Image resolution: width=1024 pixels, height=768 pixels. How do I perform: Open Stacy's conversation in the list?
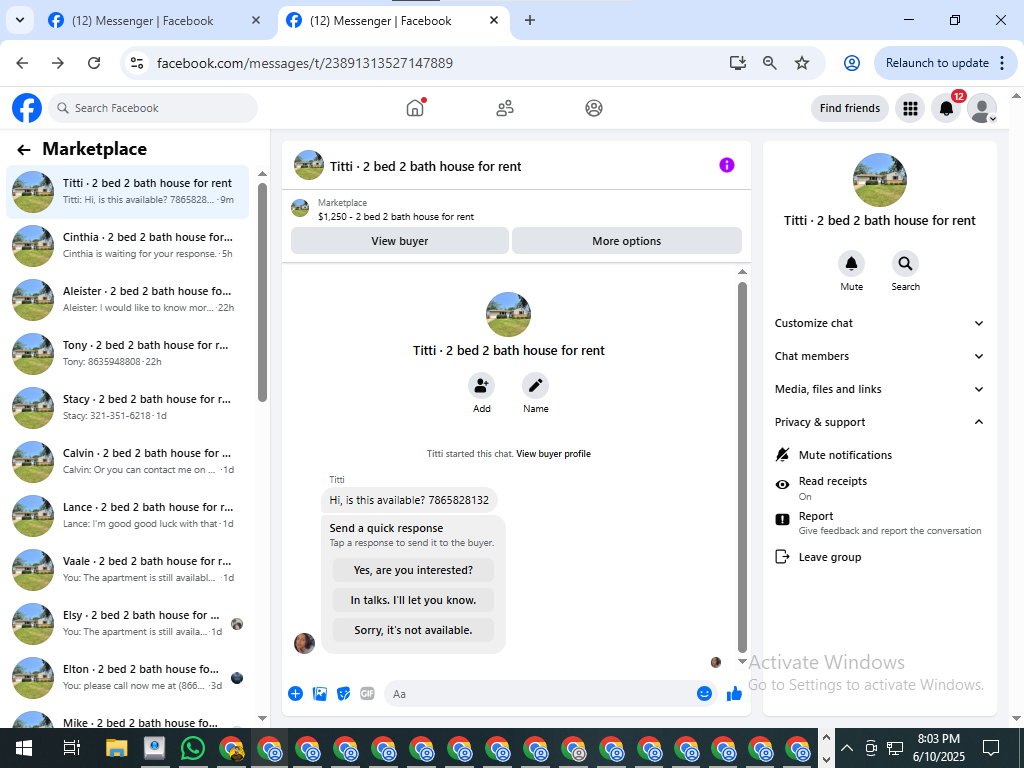coord(127,408)
